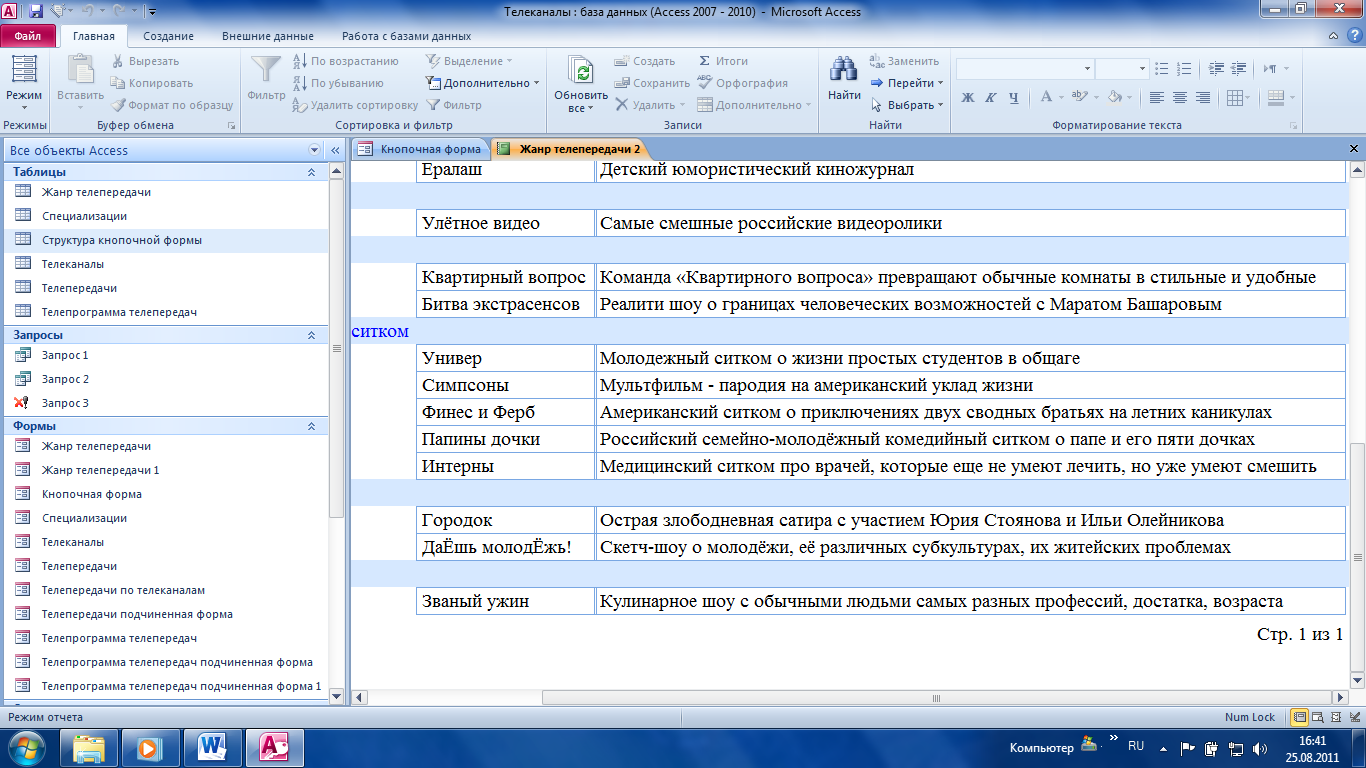1366x768 pixels.
Task: Click Удалить in the Записи group
Action: pyautogui.click(x=648, y=105)
